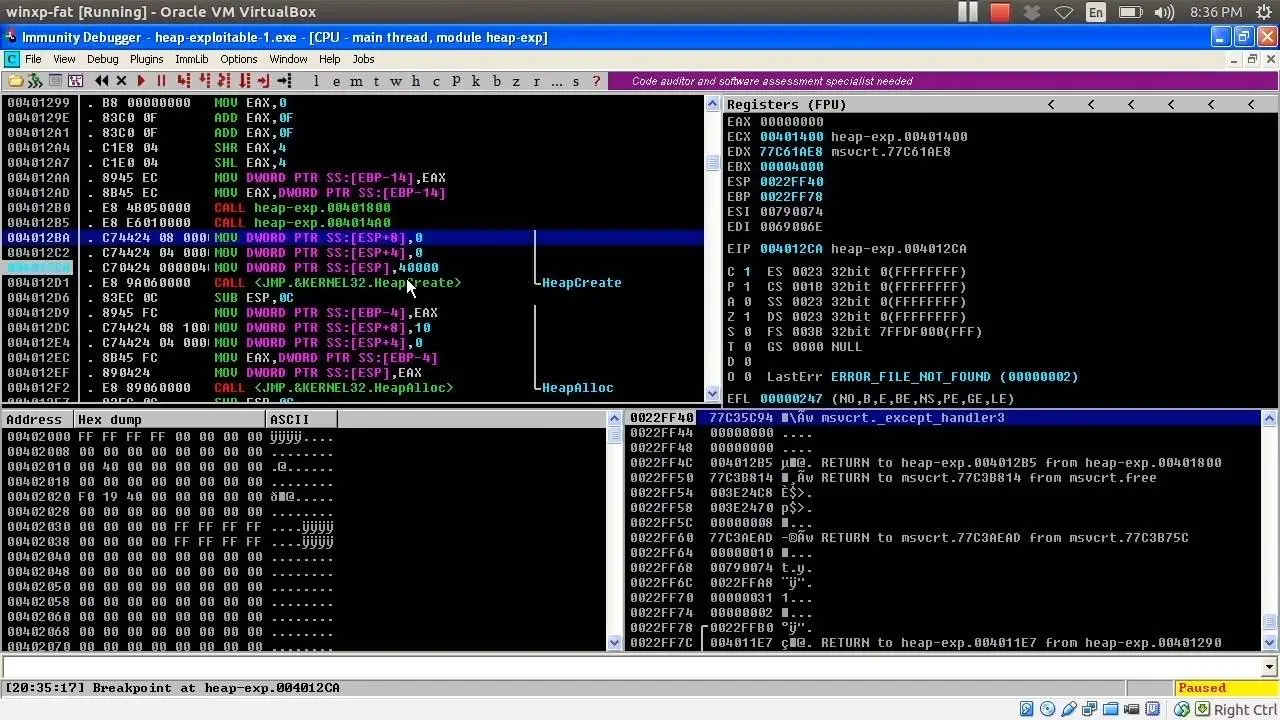Click the hex dump pane scrollbar
Image resolution: width=1280 pixels, height=720 pixels.
pyautogui.click(x=615, y=530)
